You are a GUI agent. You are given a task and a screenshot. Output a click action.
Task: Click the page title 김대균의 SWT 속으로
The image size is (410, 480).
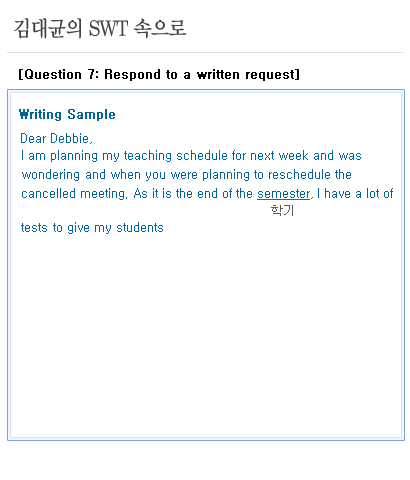click(100, 28)
